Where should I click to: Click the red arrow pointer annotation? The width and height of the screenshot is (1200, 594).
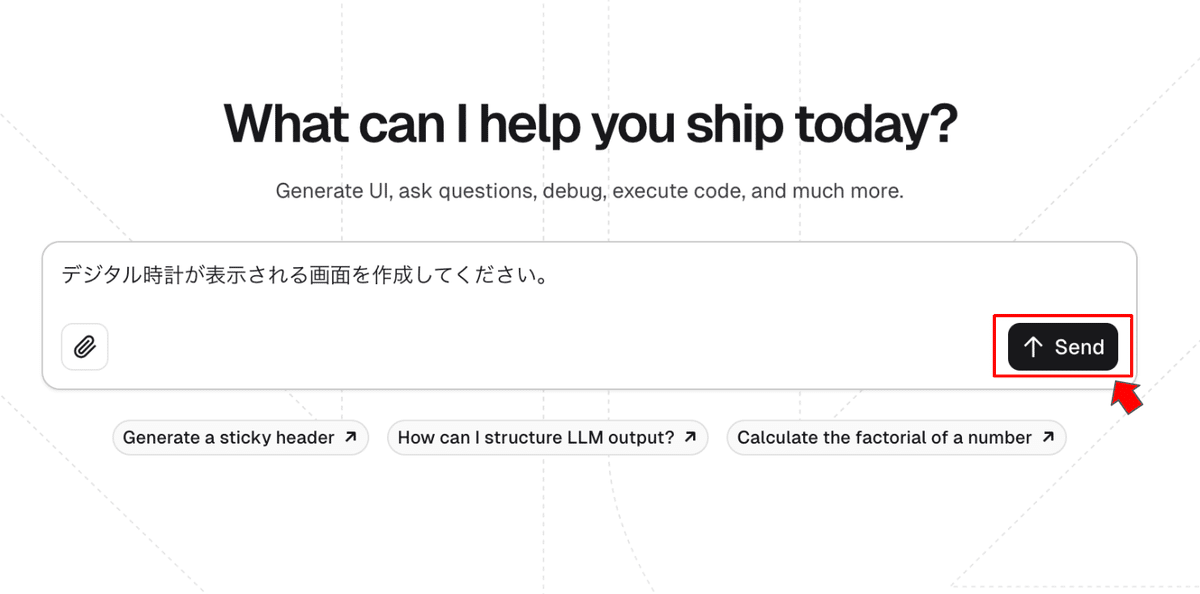click(1128, 396)
